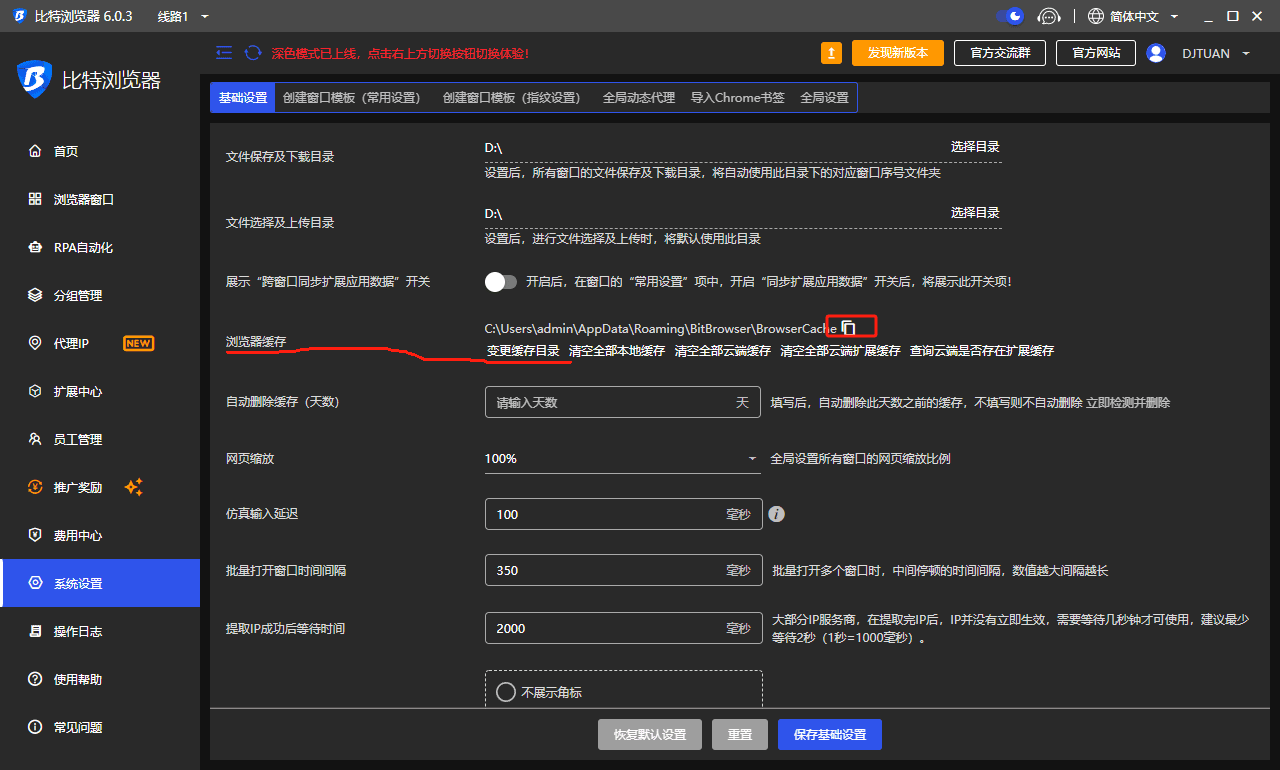Click the 批量打开窗口时间间隔 input field
This screenshot has width=1280, height=770.
[x=622, y=570]
